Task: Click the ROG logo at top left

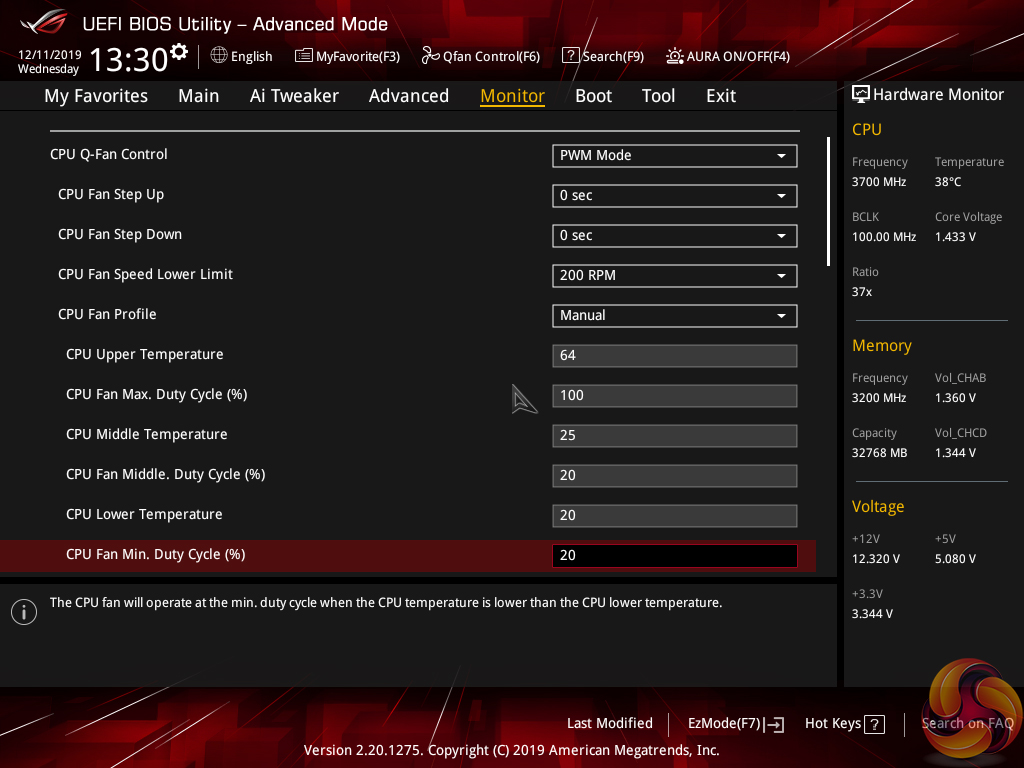Action: pyautogui.click(x=43, y=22)
